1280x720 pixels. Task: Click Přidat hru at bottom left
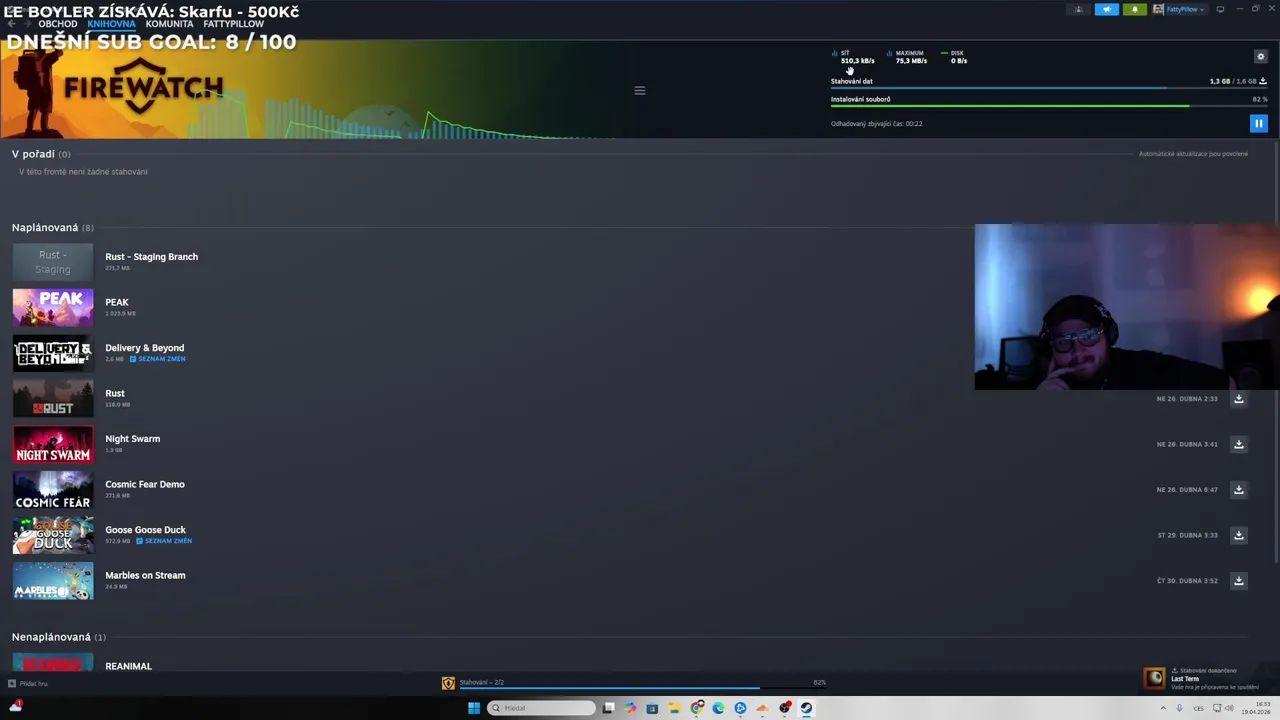28,684
